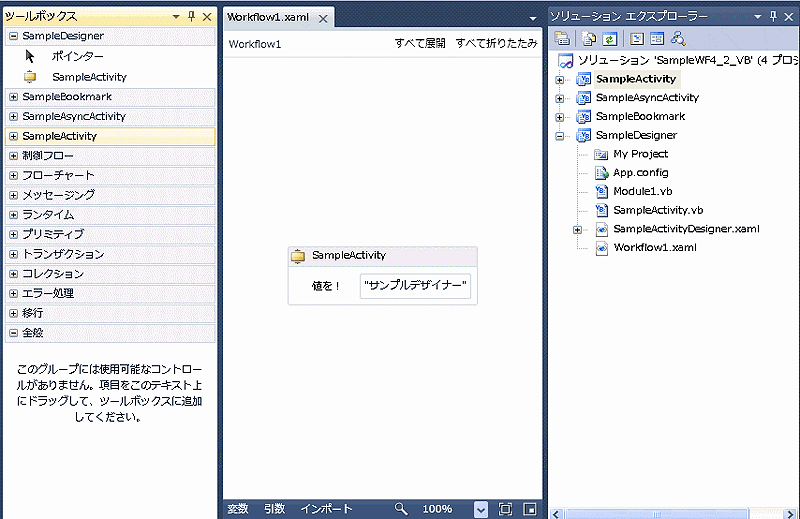800x519 pixels.
Task: Pin the toolbox panel with pushpin
Action: coord(192,16)
